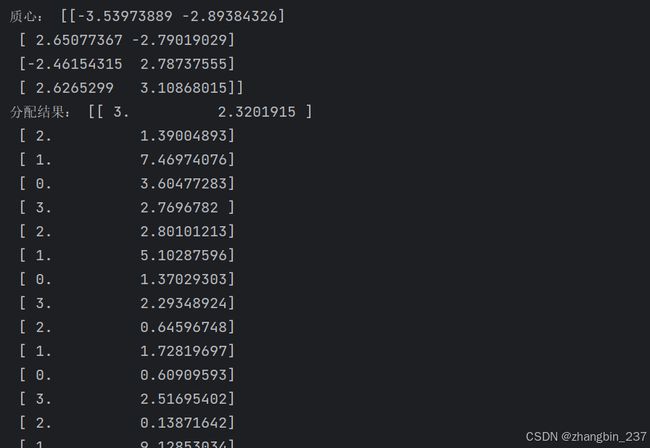650x448 pixels.
Task: Click the distance 0.60909593
Action: 184,375
